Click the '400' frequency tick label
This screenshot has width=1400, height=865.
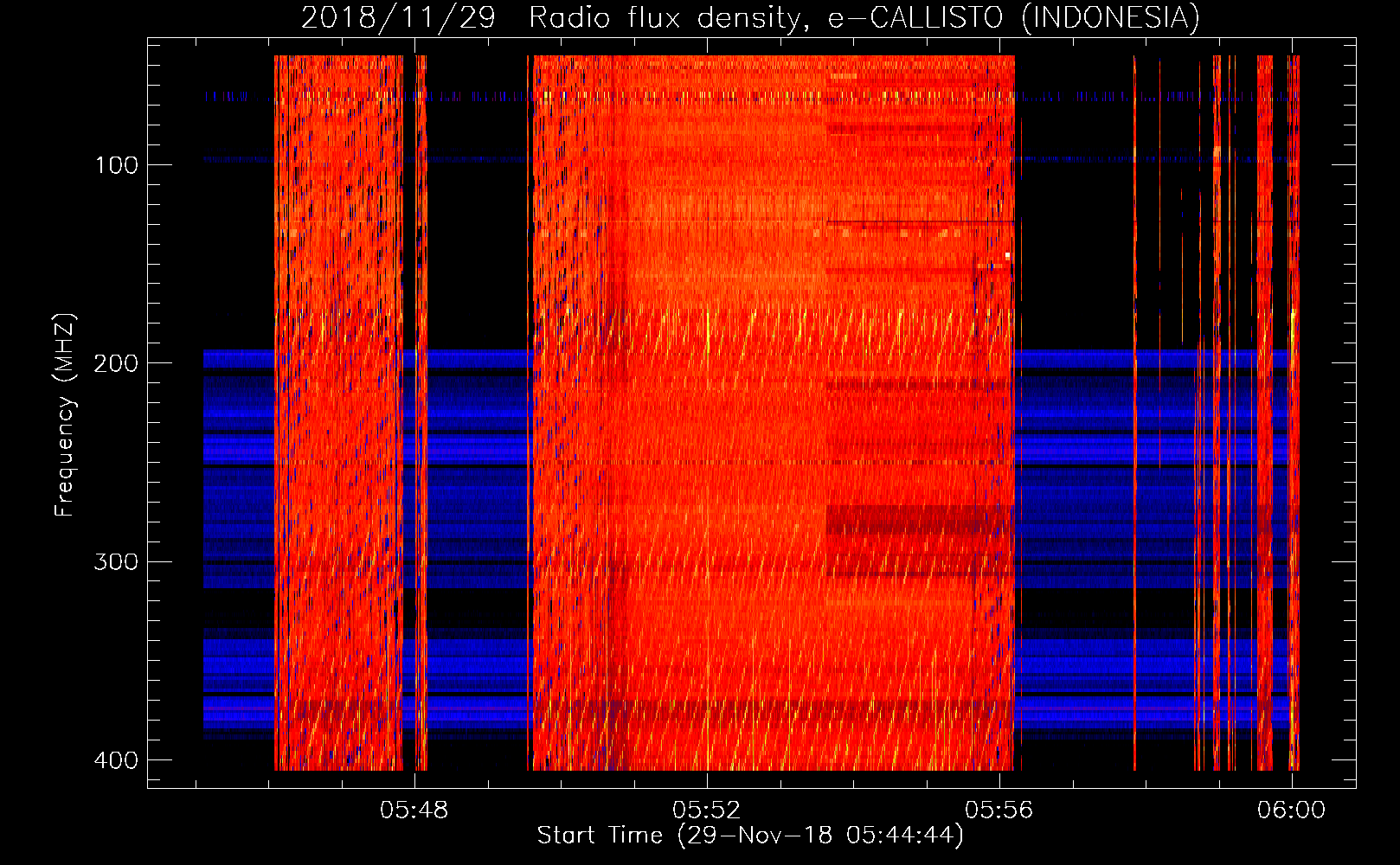(x=116, y=760)
